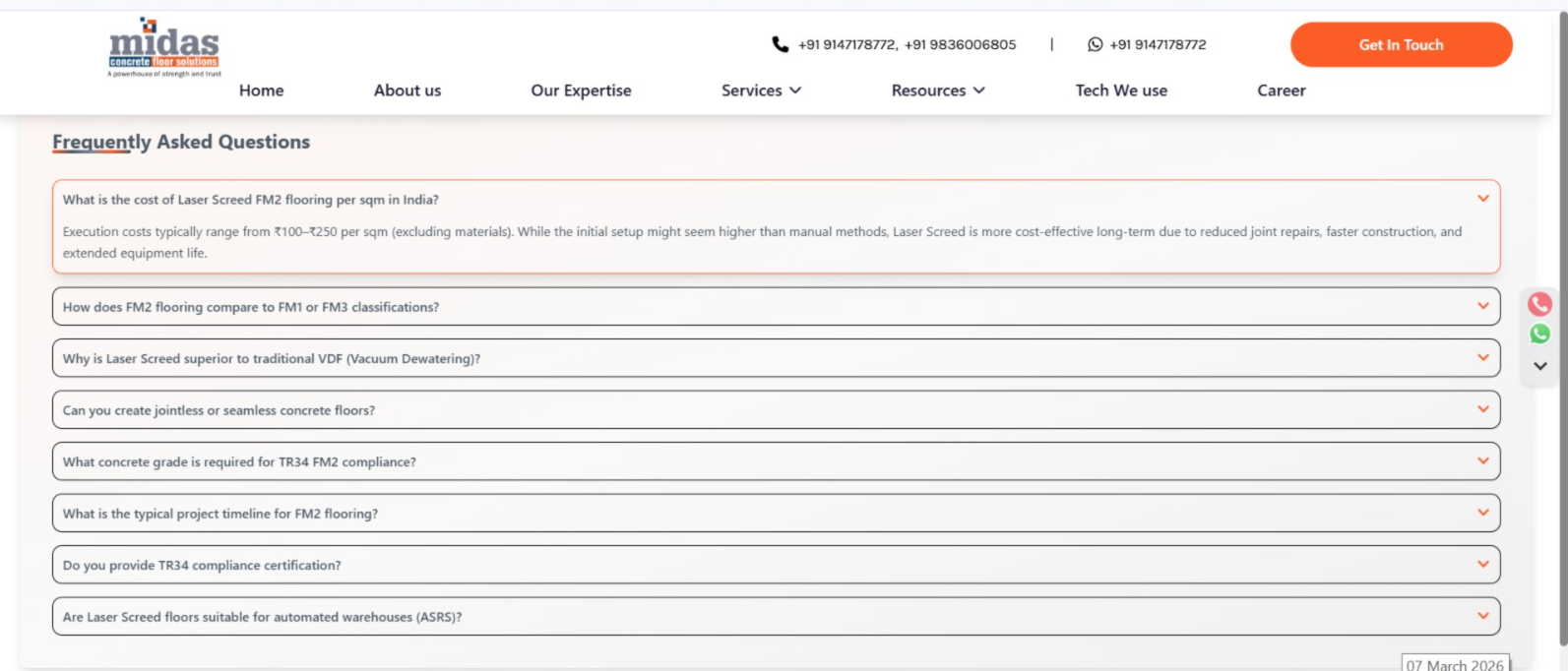This screenshot has height=671, width=1568.
Task: Open the Services dropdown menu
Action: [x=761, y=91]
